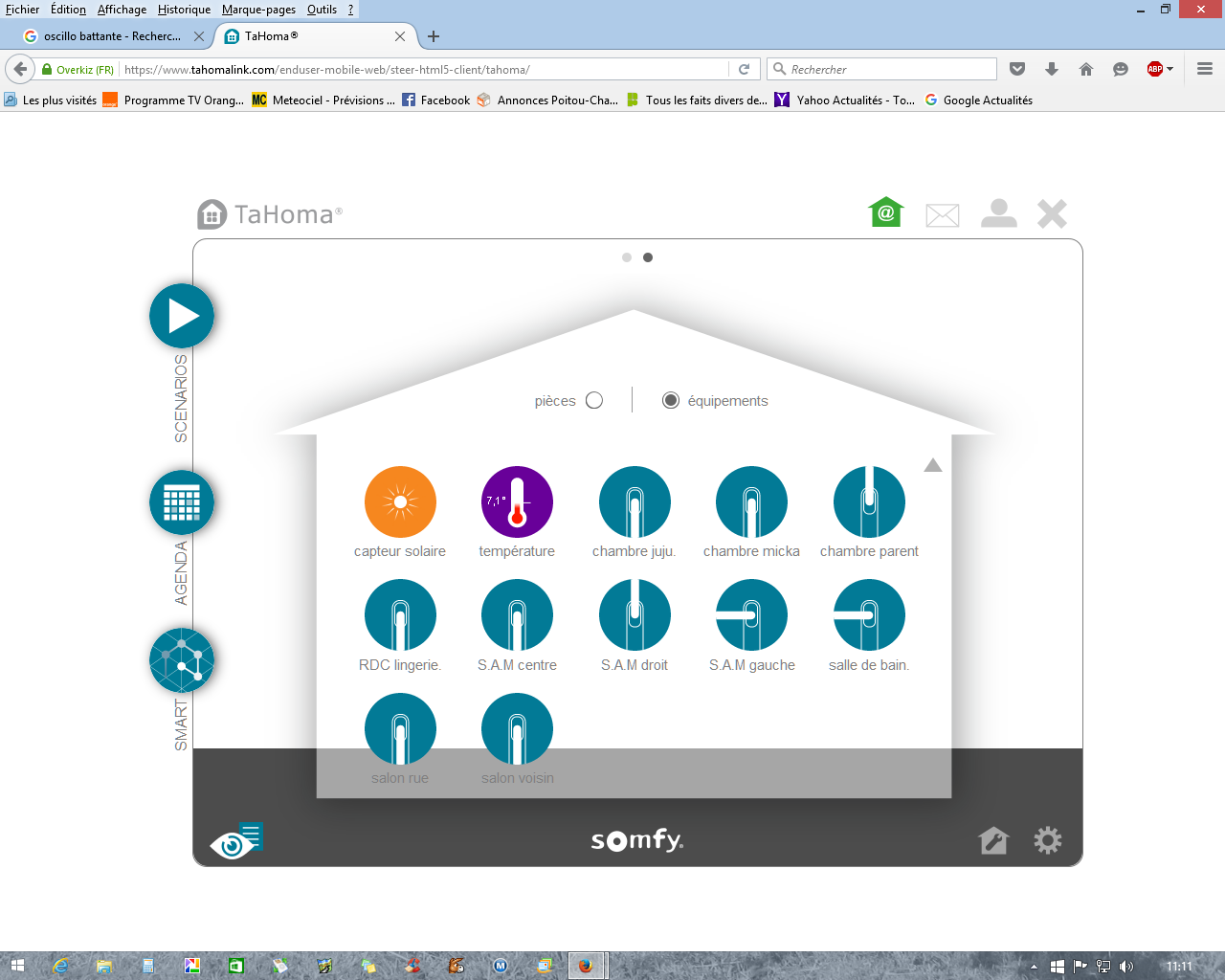The image size is (1225, 980).
Task: Open the Meteociel bookmark
Action: (323, 100)
